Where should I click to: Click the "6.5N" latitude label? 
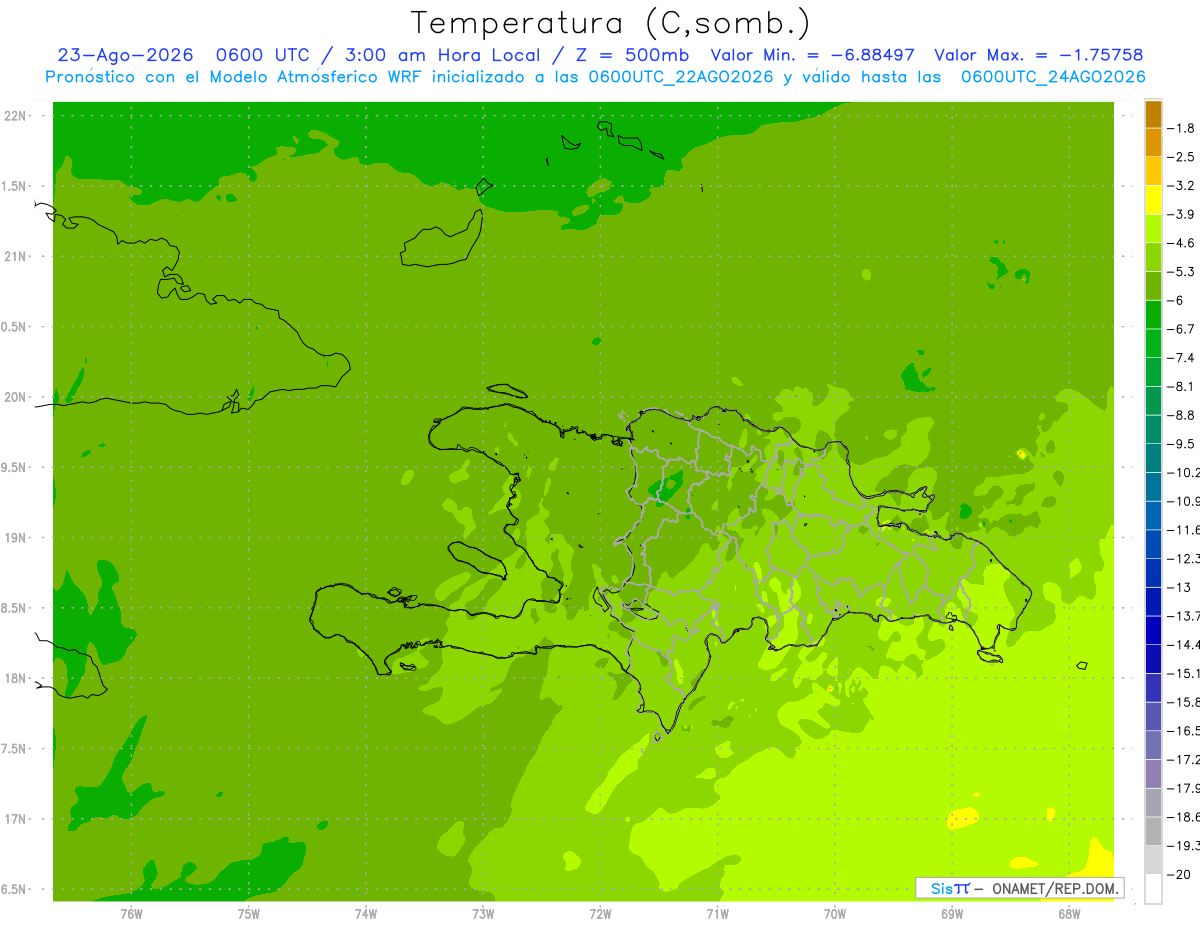pos(15,889)
